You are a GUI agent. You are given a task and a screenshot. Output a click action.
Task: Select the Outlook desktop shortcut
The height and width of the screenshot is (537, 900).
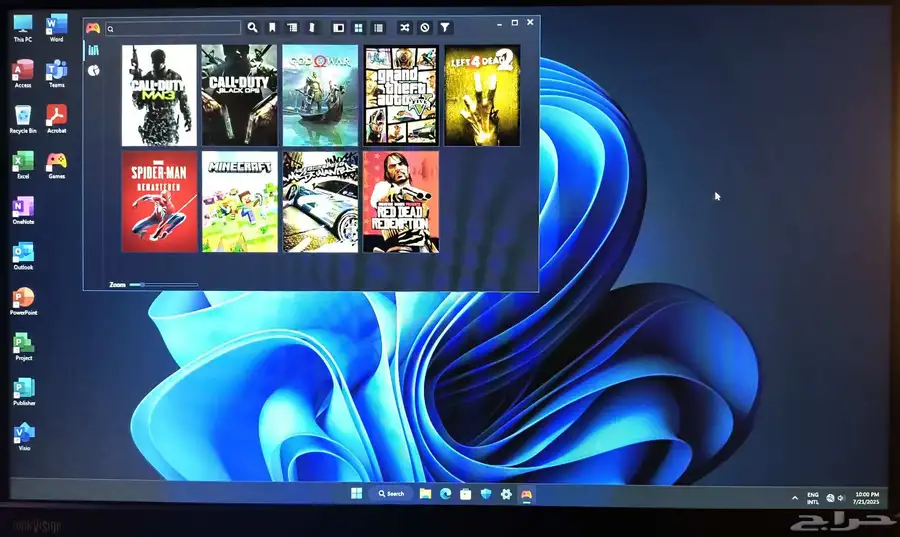click(23, 256)
